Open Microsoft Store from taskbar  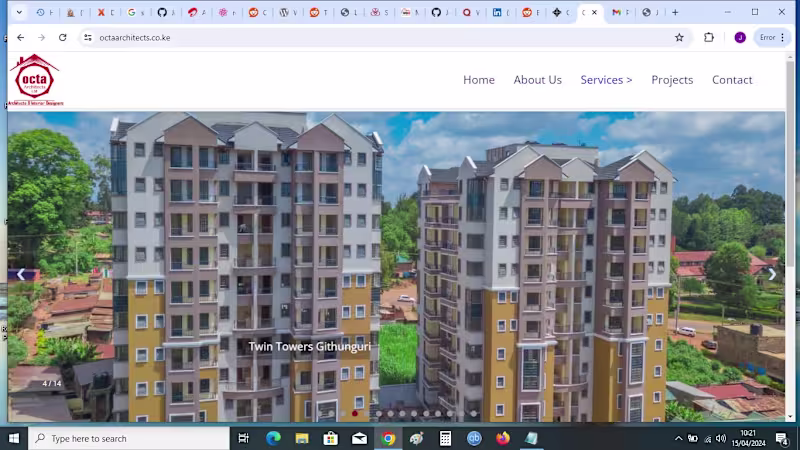pos(331,438)
